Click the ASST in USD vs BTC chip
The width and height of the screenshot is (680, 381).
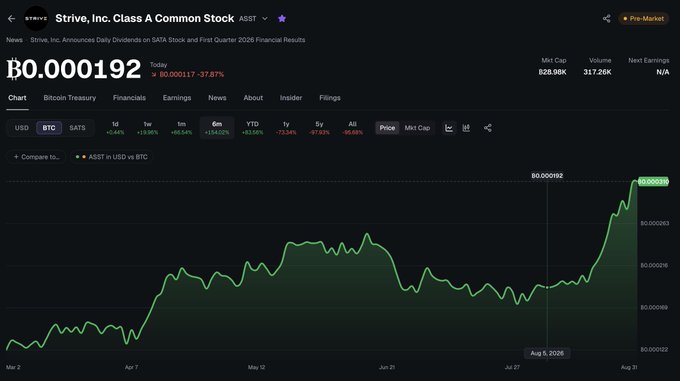pyautogui.click(x=112, y=157)
